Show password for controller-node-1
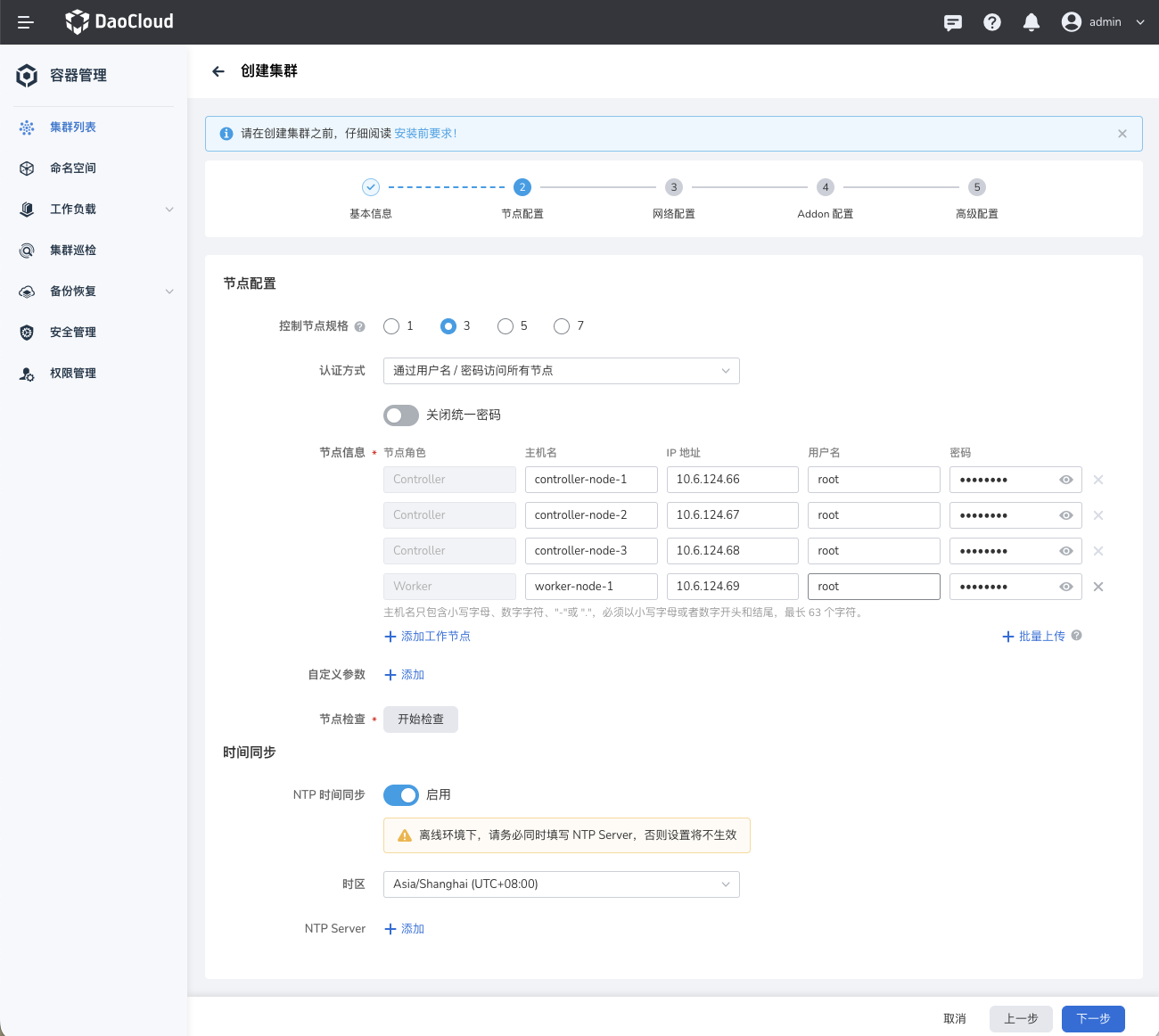 coord(1065,480)
